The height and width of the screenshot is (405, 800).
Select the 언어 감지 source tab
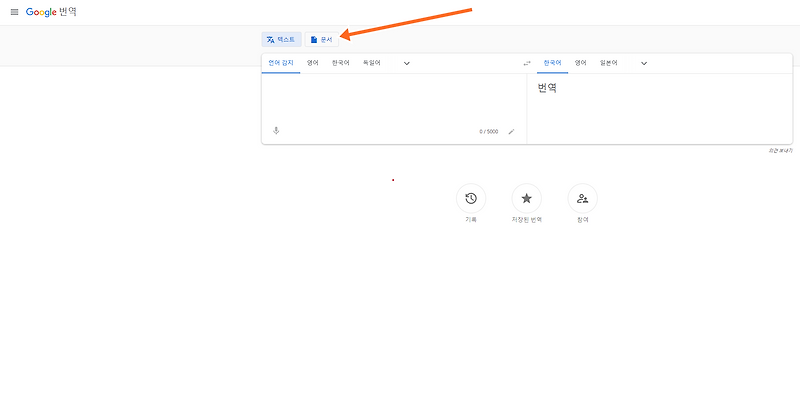(x=281, y=63)
